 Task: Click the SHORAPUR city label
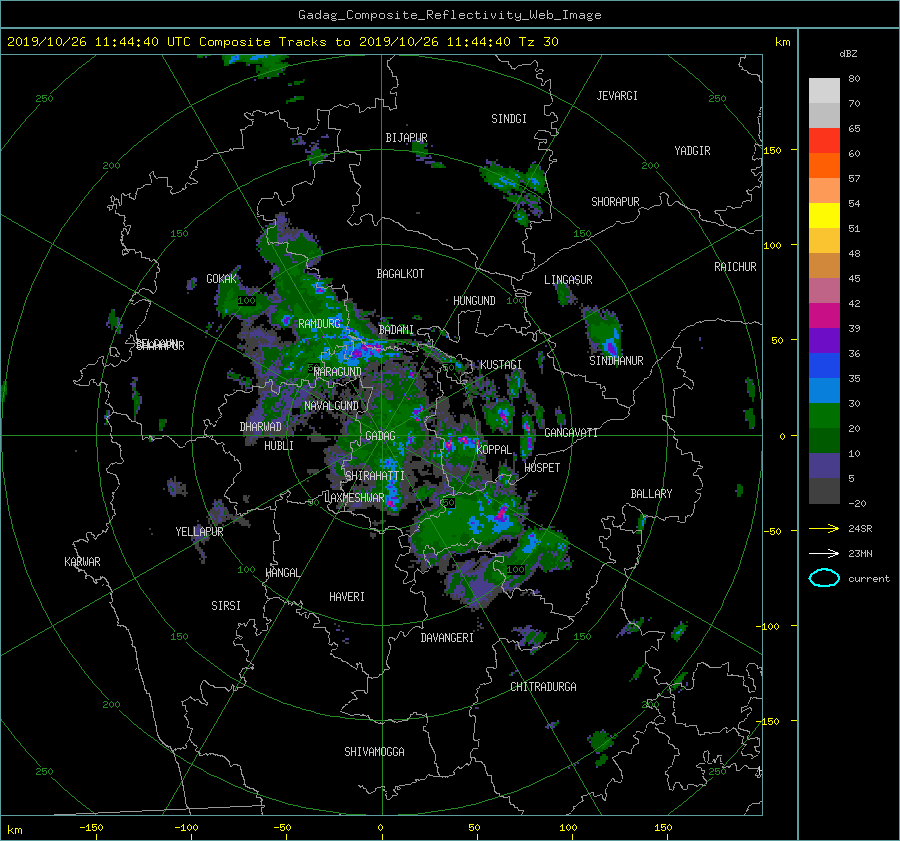pyautogui.click(x=615, y=202)
